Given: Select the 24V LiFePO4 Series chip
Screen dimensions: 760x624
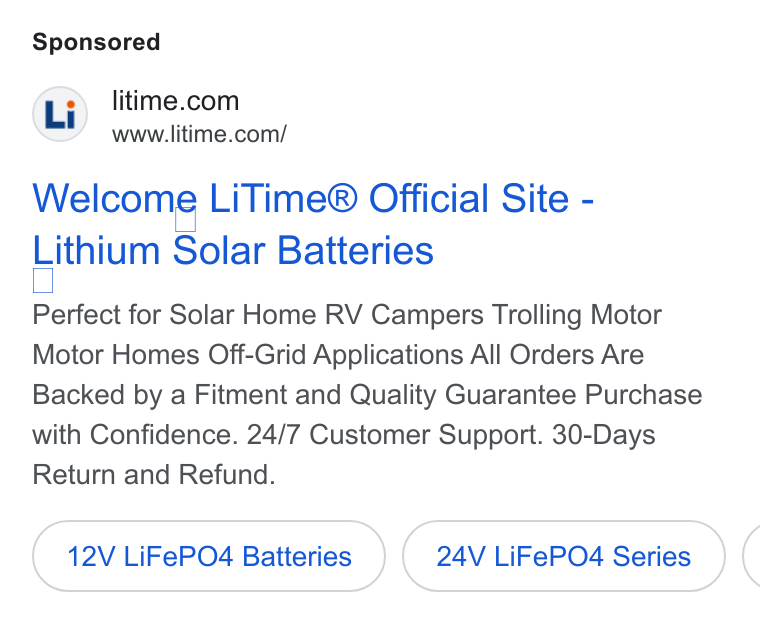Looking at the screenshot, I should (x=564, y=556).
